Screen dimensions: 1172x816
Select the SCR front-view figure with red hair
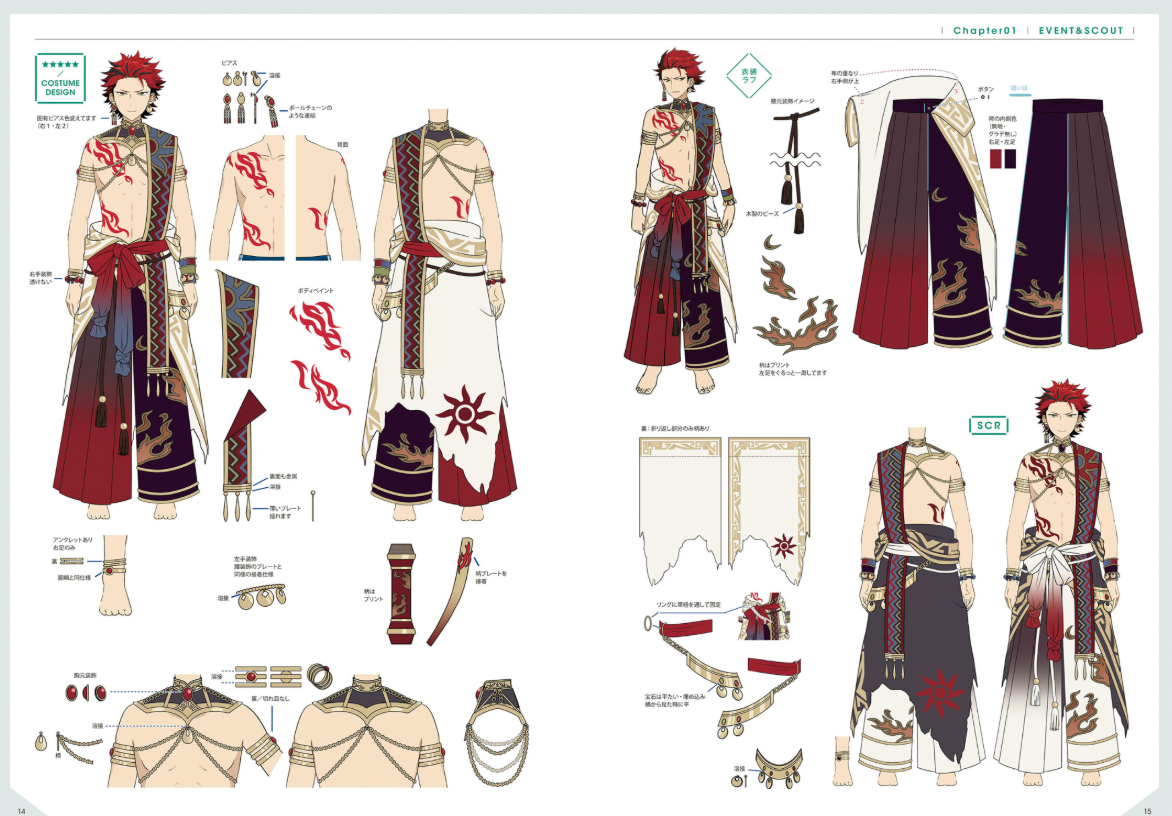(x=1061, y=583)
